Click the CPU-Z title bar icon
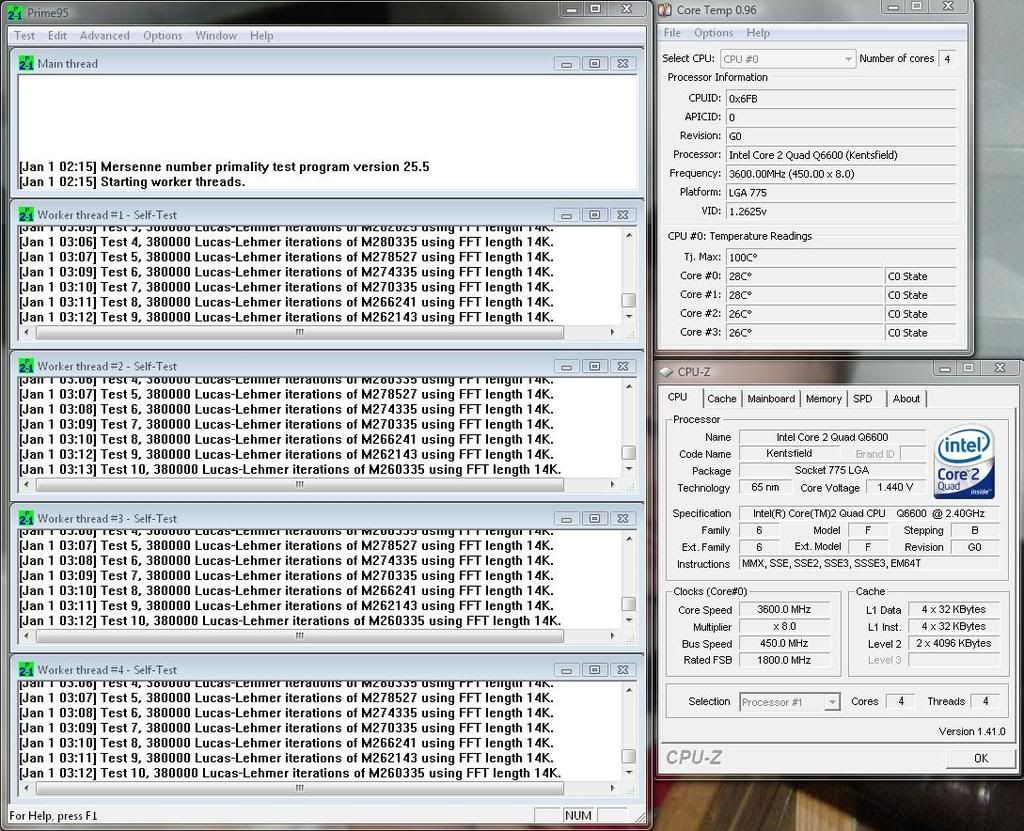1024x831 pixels. pos(666,372)
